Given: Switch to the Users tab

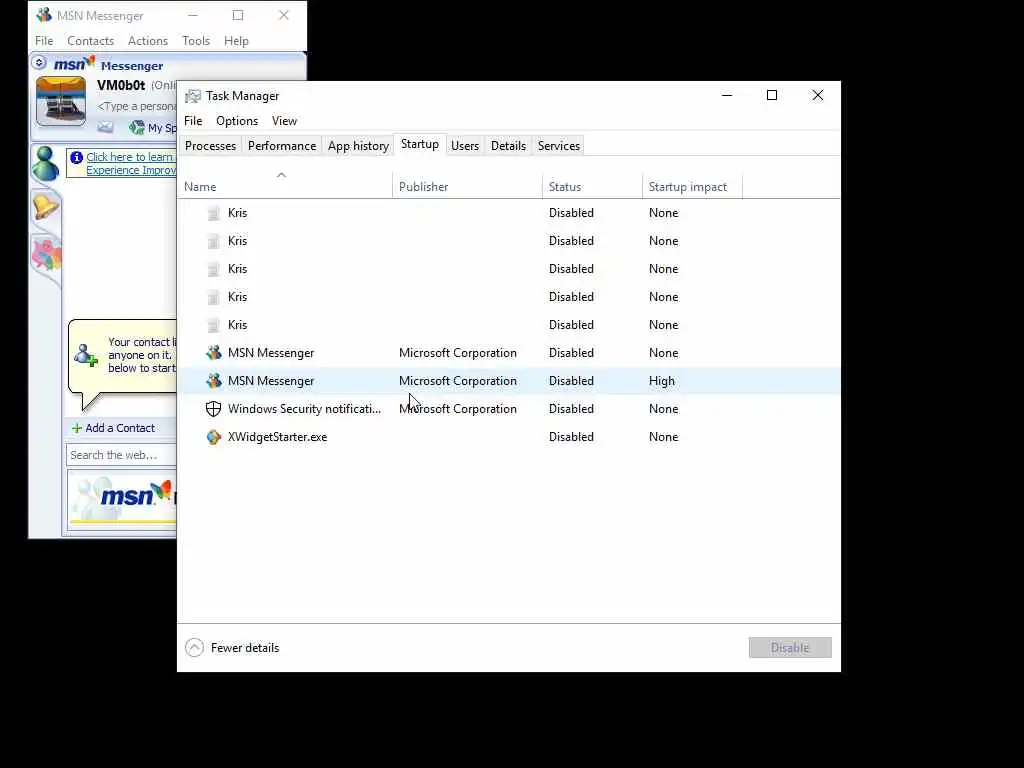Looking at the screenshot, I should pyautogui.click(x=465, y=146).
